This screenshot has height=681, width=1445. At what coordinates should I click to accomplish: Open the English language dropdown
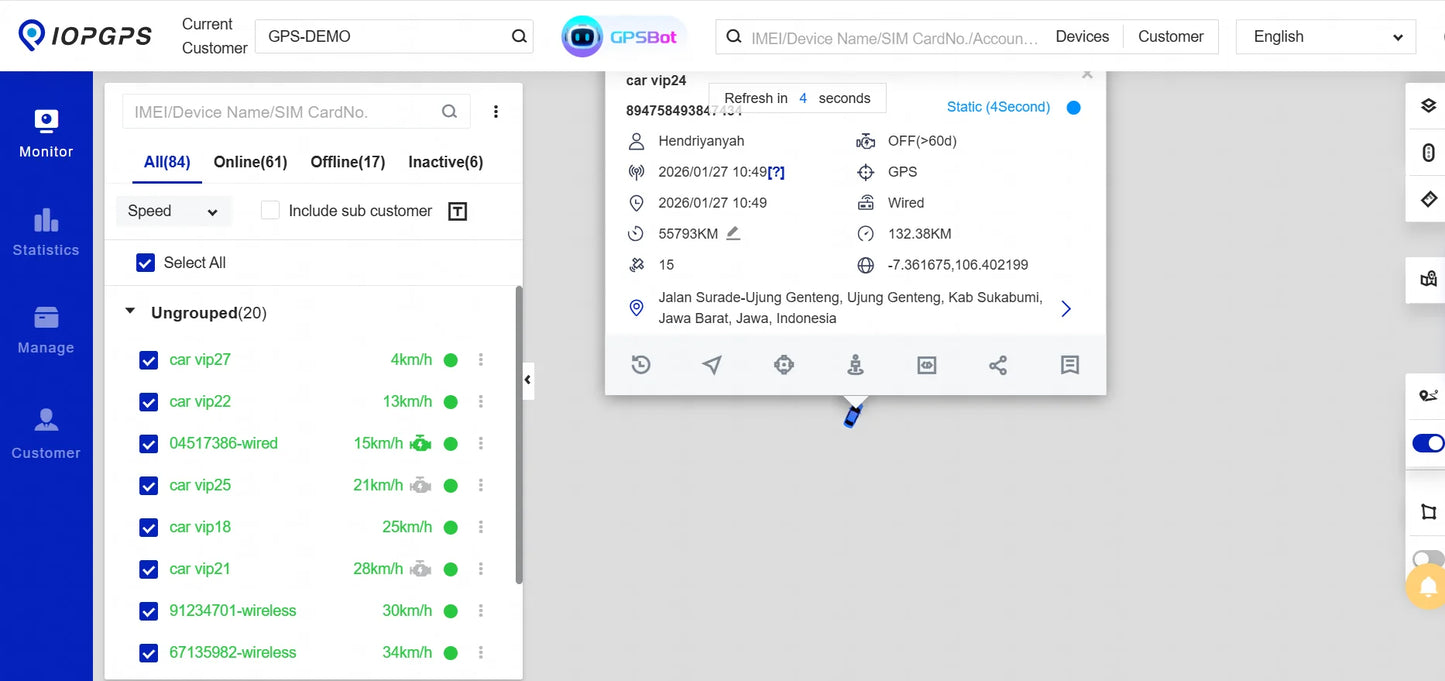coord(1326,37)
